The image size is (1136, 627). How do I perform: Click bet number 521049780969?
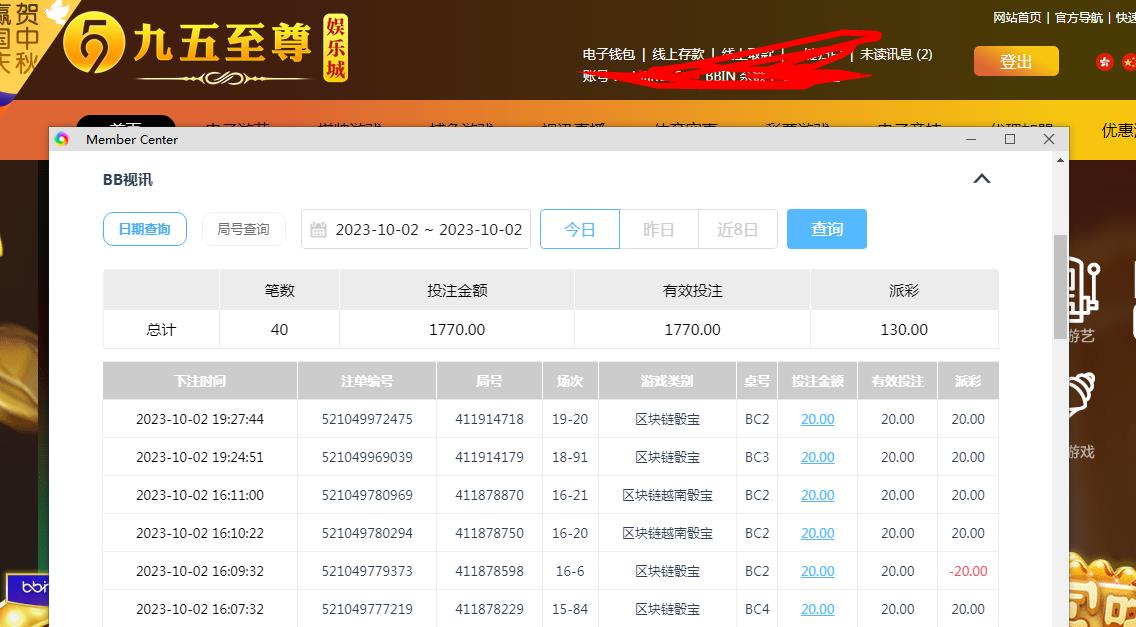367,495
